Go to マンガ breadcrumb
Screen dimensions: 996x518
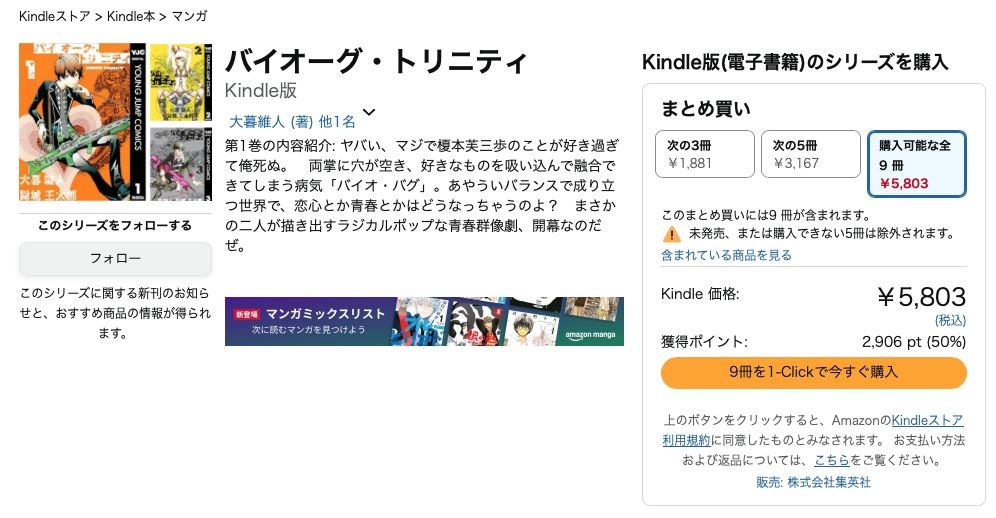190,17
